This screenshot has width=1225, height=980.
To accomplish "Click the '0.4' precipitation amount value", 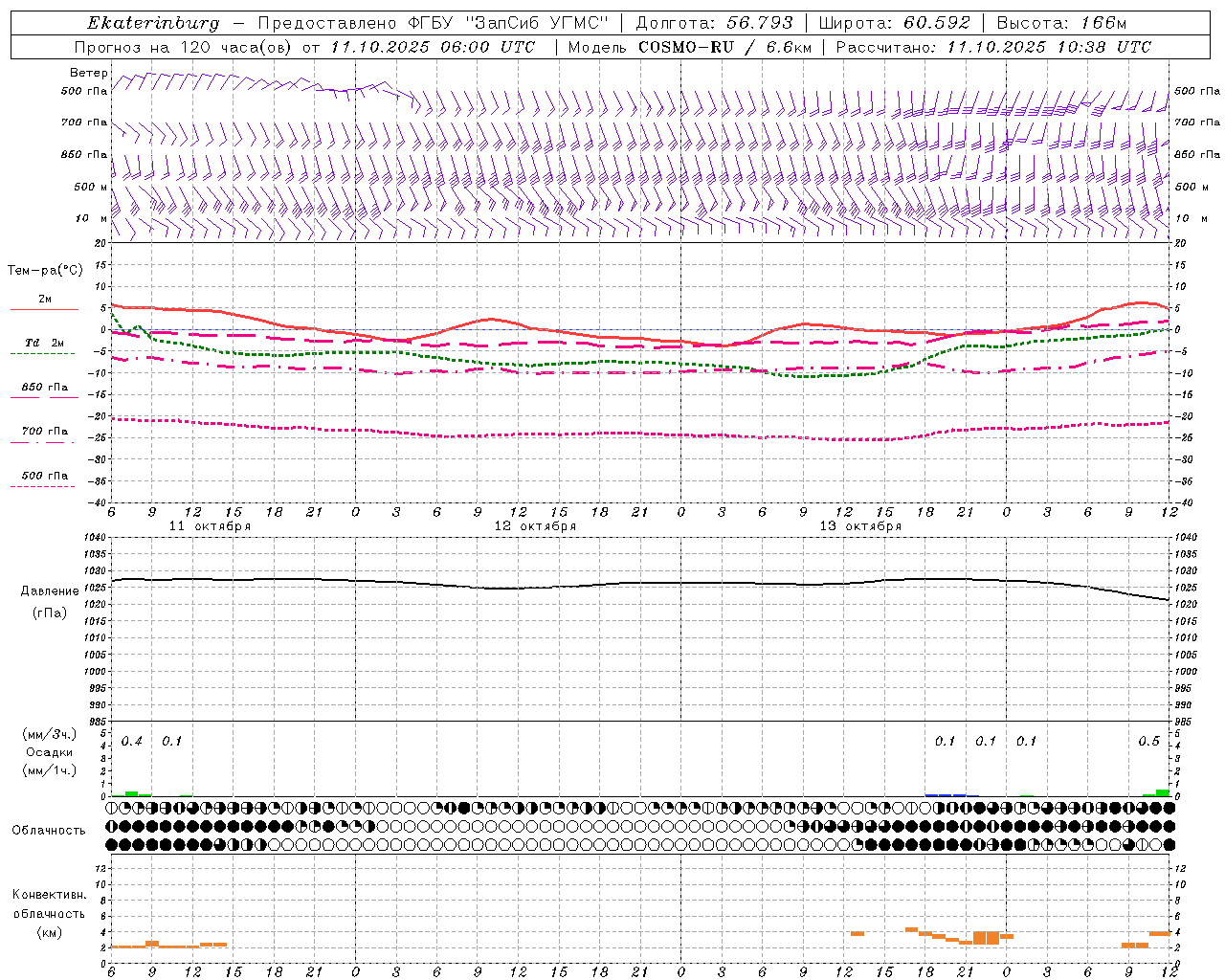I will point(132,742).
